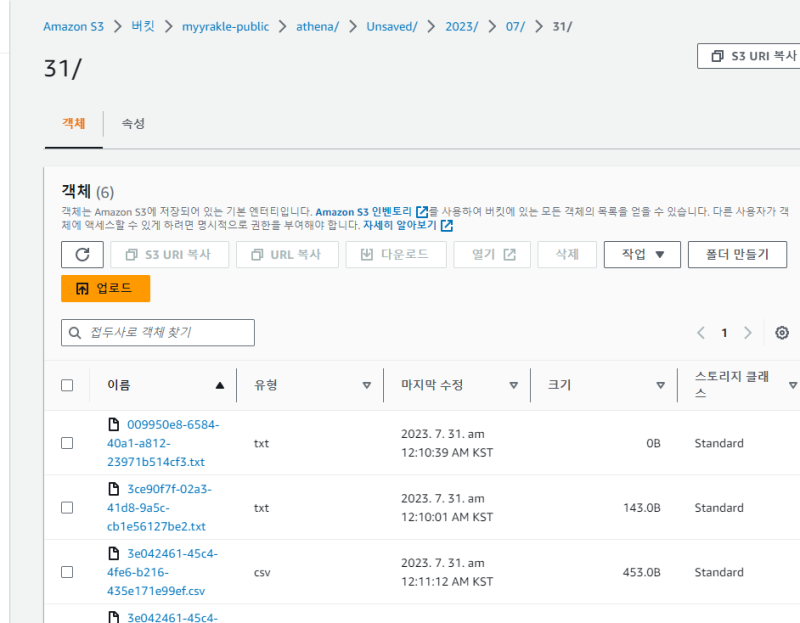800x623 pixels.
Task: Select the 객체 tab
Action: coord(74,123)
